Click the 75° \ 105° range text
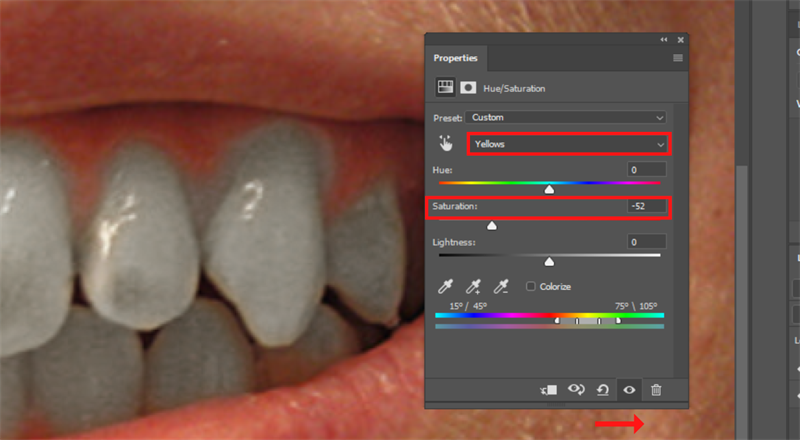Screen dimensions: 800x440 (x=636, y=306)
